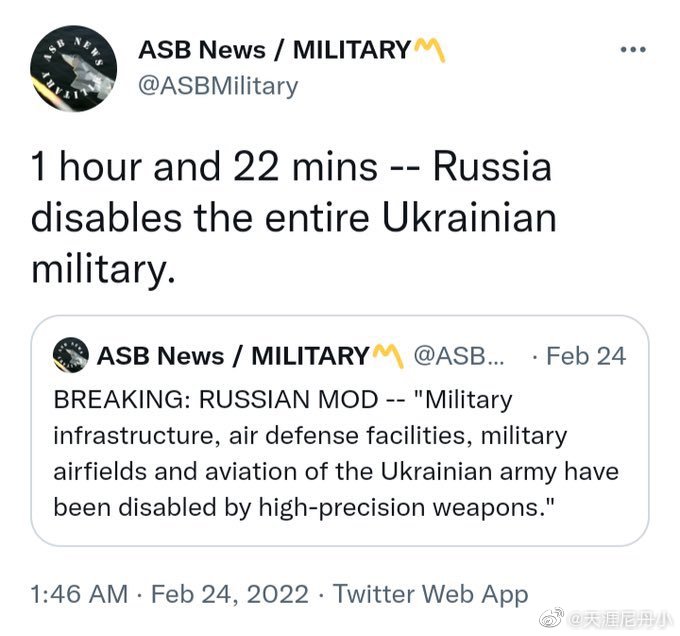Click '1 hour and 22 mins' tweet text
The width and height of the screenshot is (680, 636).
(204, 167)
